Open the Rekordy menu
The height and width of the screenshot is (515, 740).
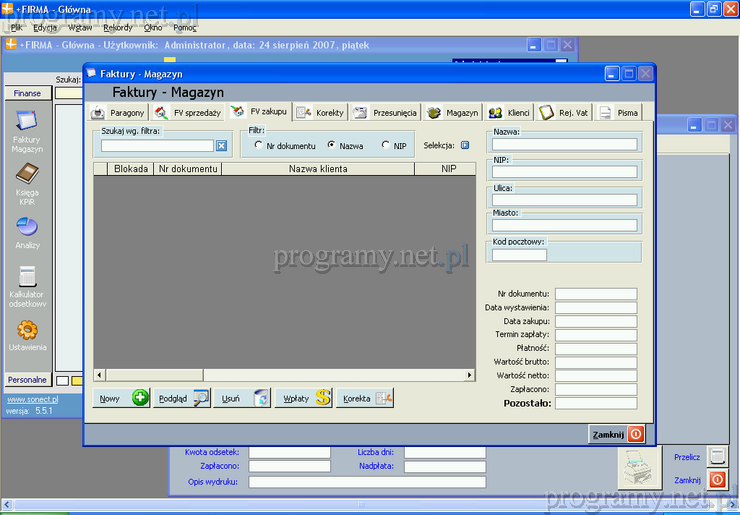(117, 27)
